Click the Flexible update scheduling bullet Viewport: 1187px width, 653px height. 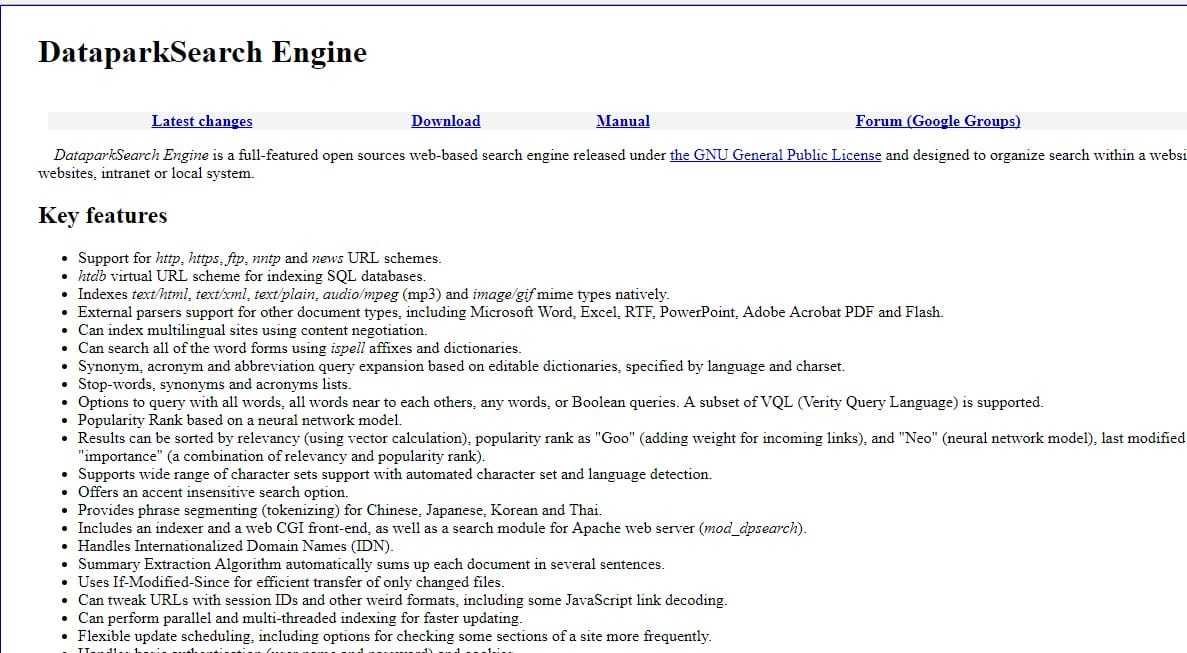[x=394, y=636]
